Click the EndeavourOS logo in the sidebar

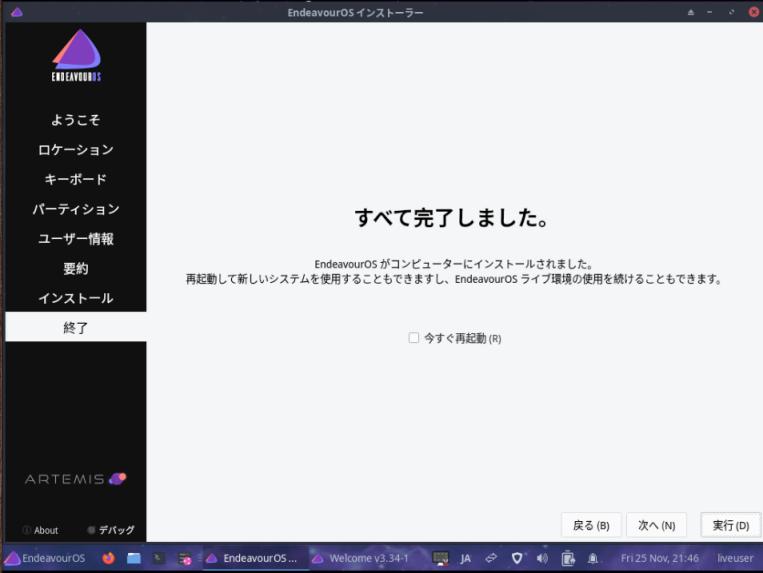76,55
